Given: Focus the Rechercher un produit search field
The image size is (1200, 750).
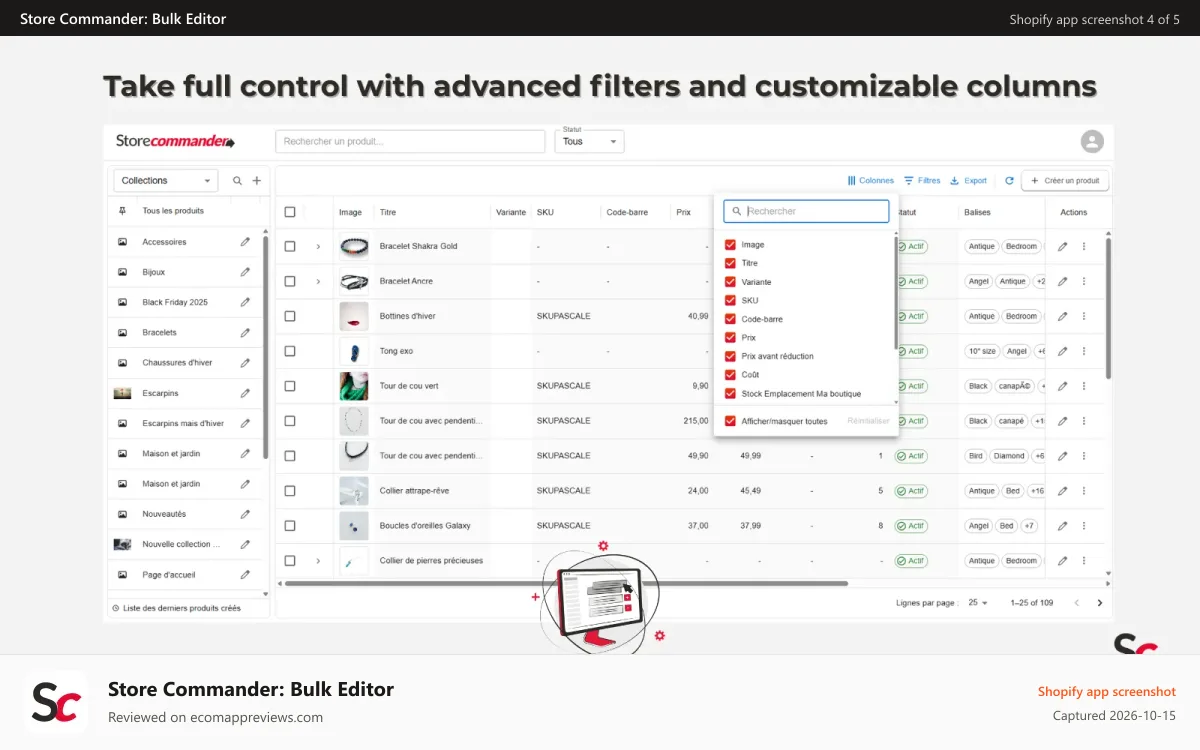Looking at the screenshot, I should [410, 141].
